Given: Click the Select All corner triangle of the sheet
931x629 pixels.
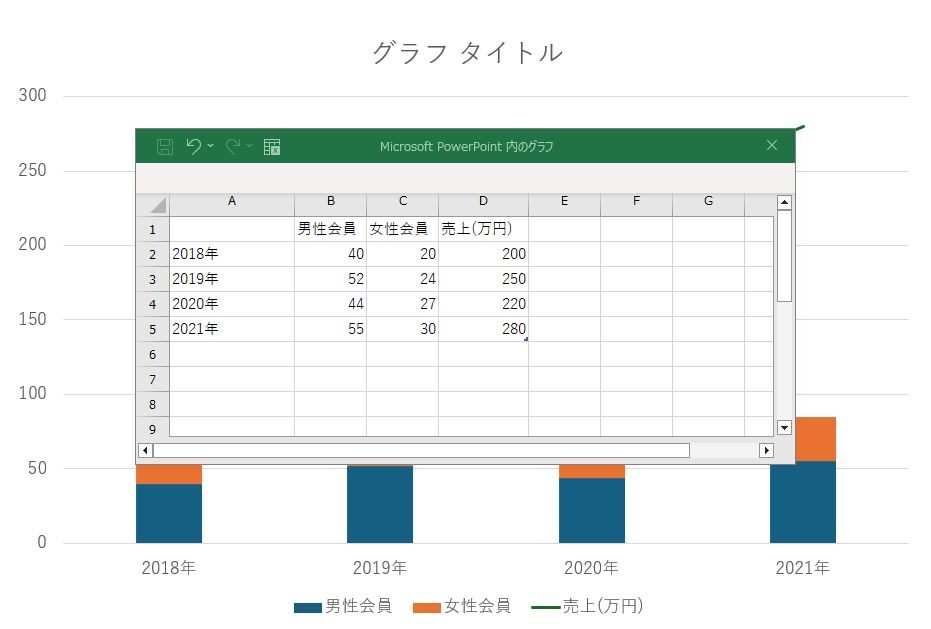Looking at the screenshot, I should tap(153, 205).
